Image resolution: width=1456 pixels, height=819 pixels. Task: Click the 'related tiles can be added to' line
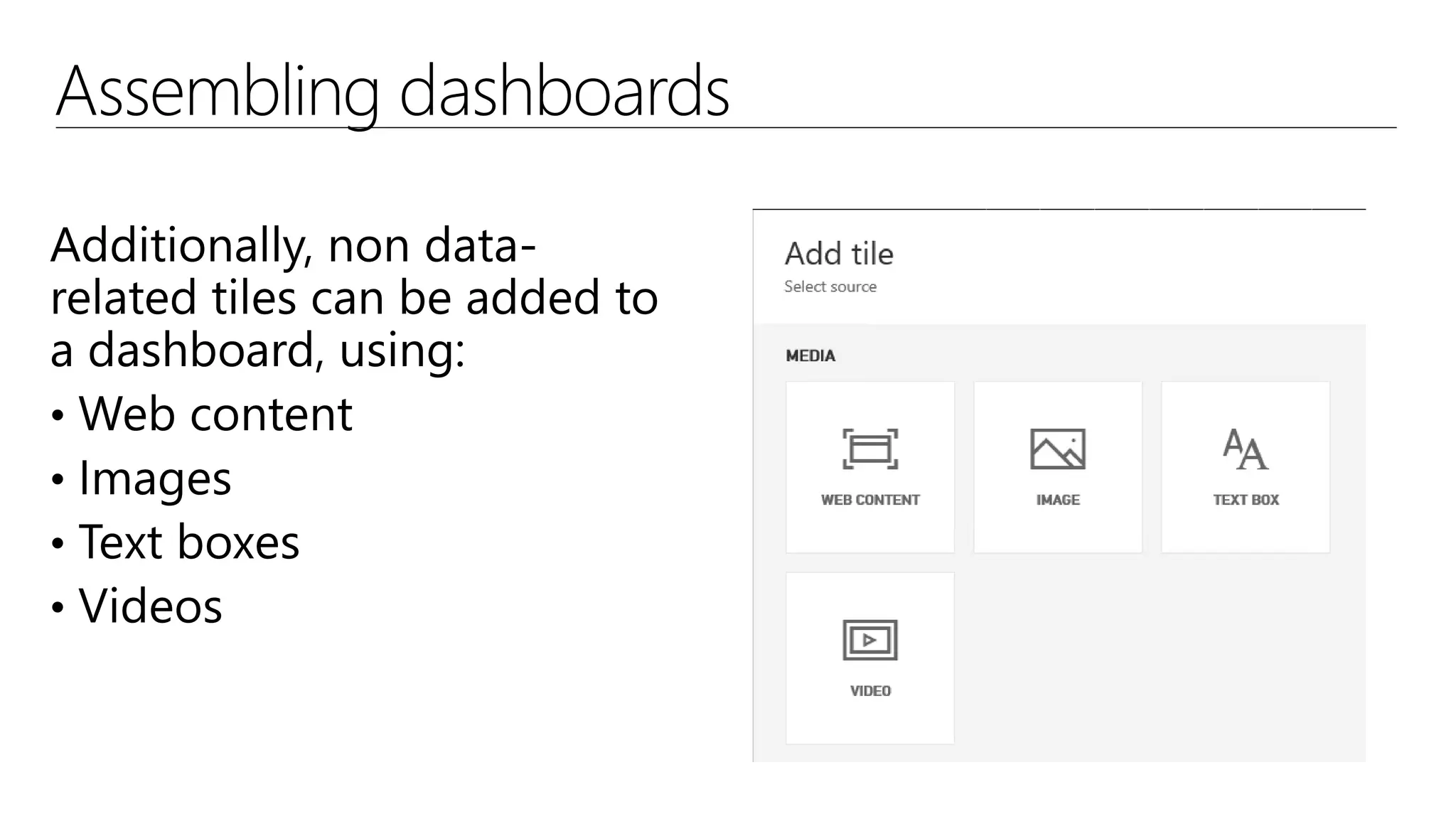pyautogui.click(x=354, y=297)
